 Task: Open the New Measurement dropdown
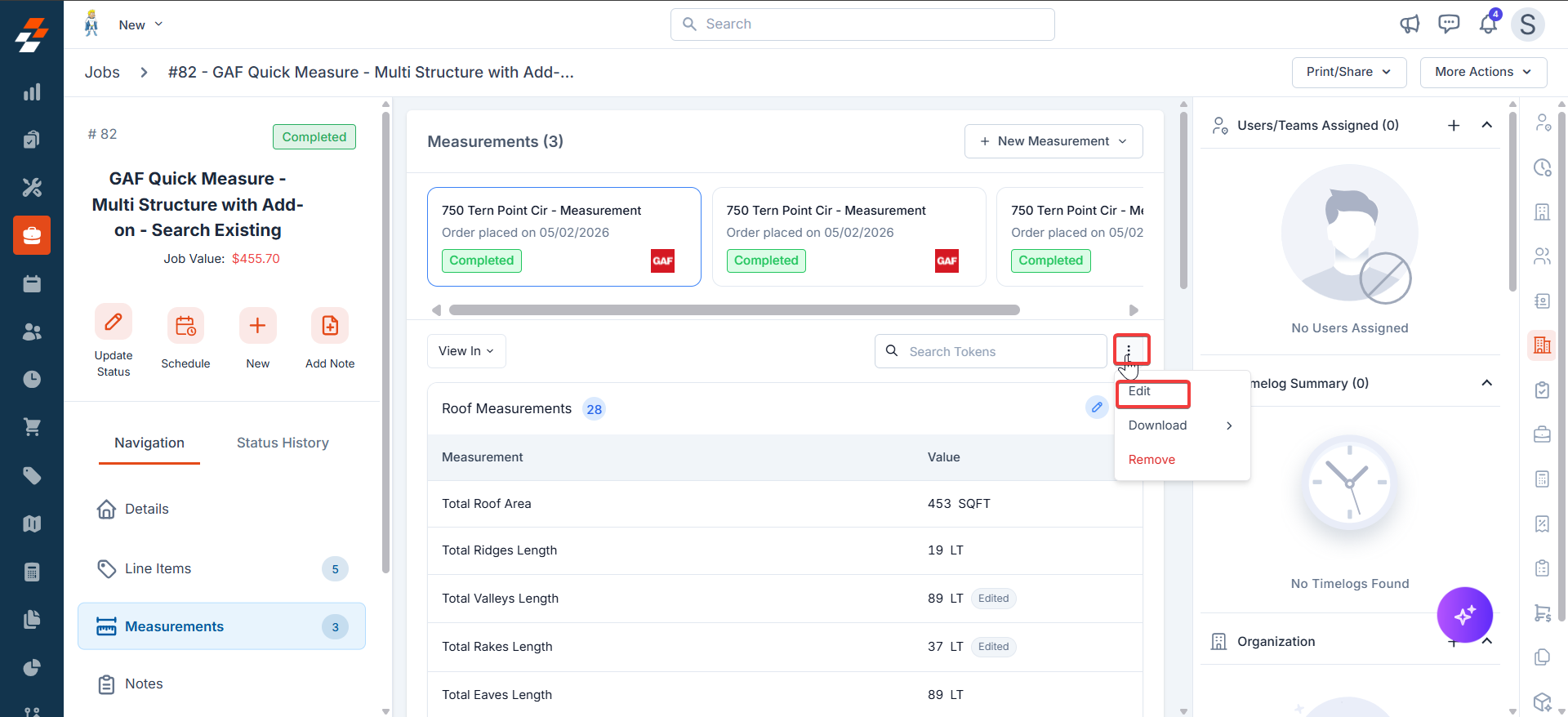pos(1053,141)
